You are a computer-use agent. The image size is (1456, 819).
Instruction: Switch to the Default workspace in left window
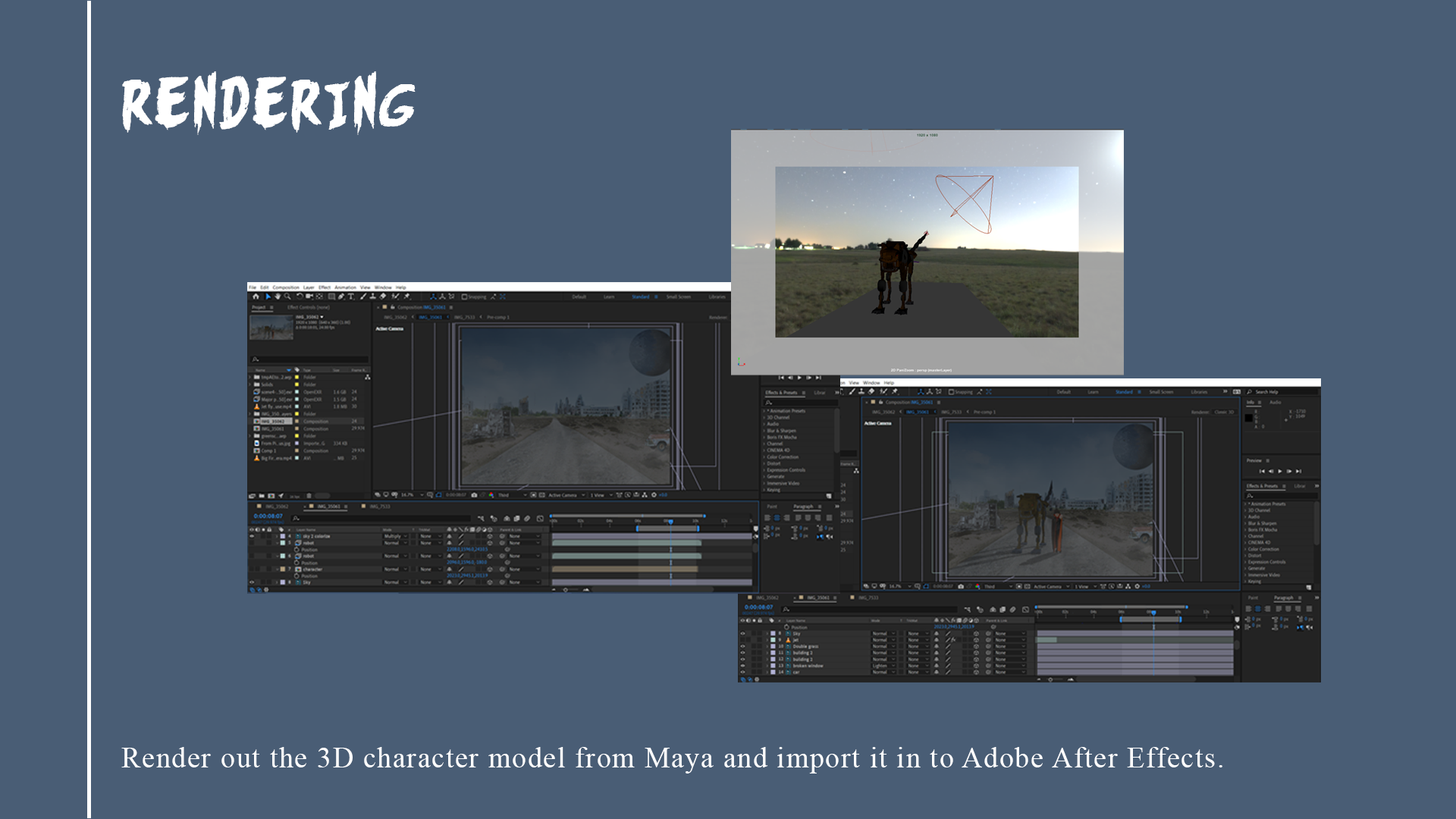point(579,297)
